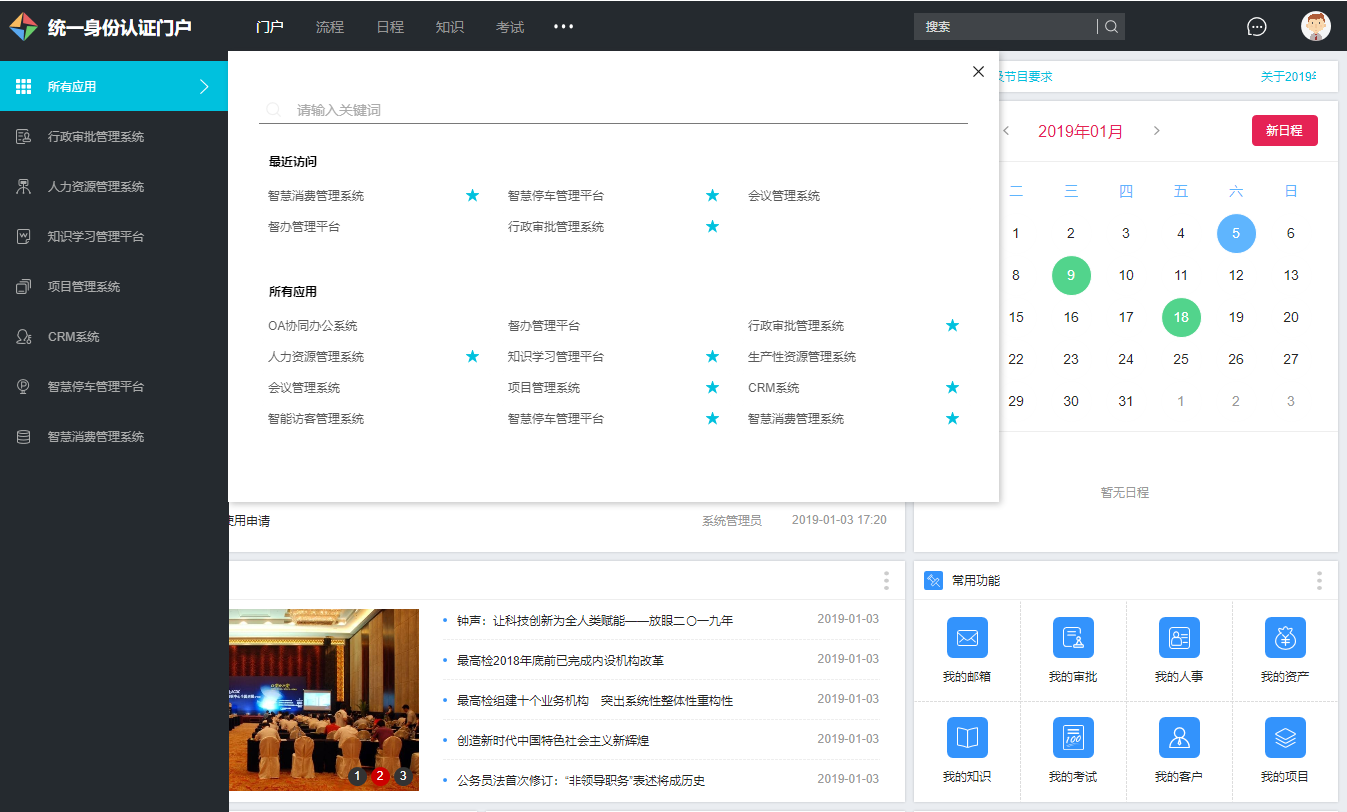
Task: Toggle star for CRM系统 in all apps
Action: (x=952, y=387)
